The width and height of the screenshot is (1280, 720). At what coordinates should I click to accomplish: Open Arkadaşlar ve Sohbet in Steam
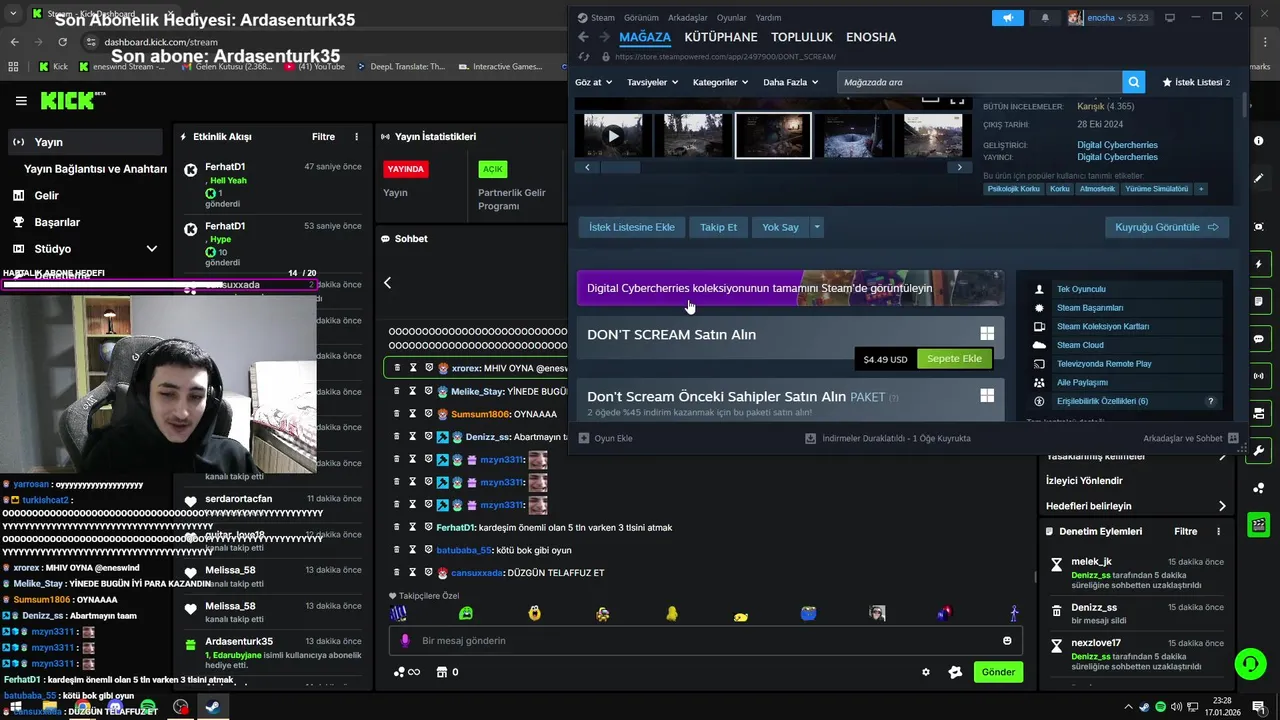(x=1190, y=438)
